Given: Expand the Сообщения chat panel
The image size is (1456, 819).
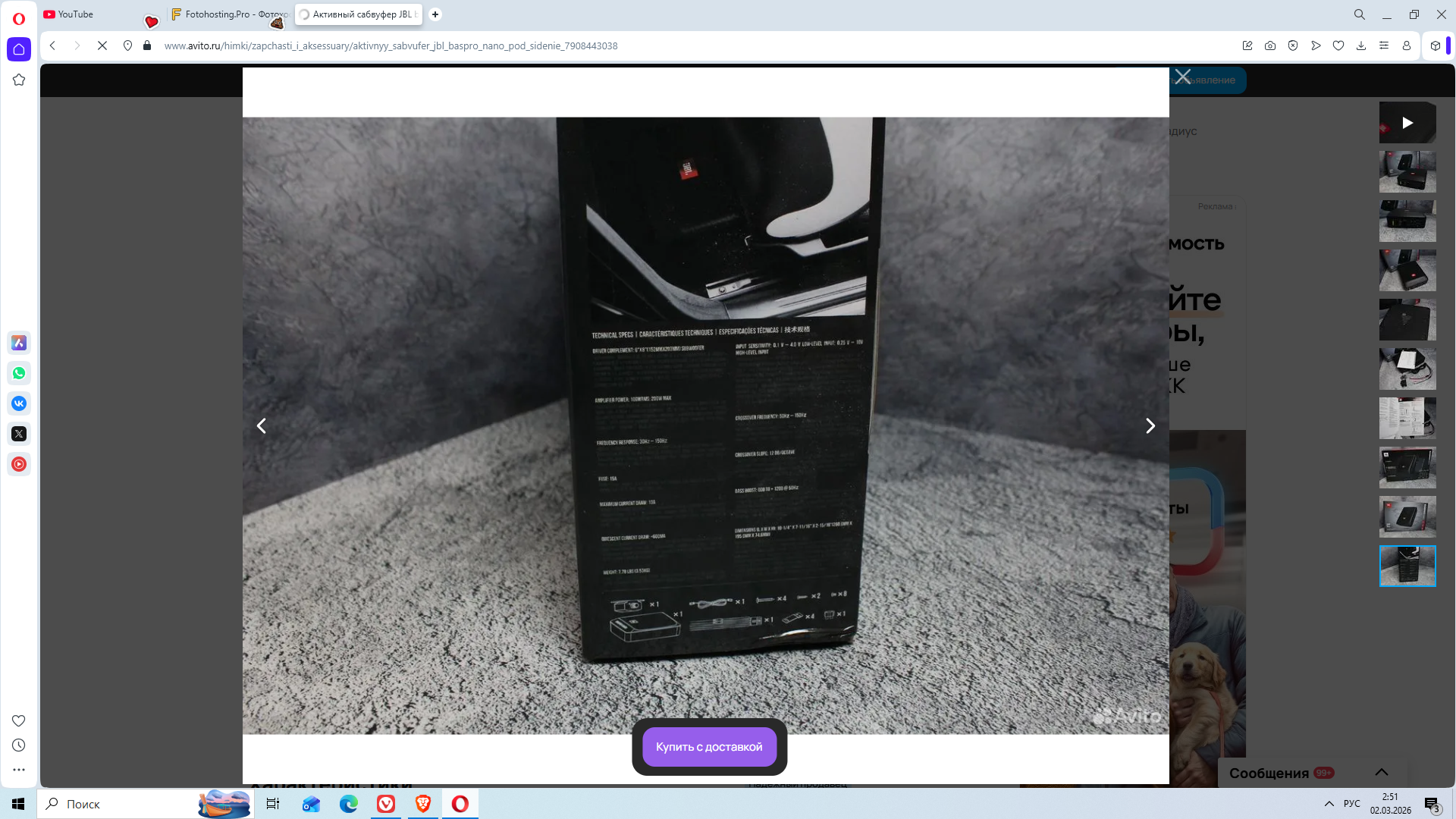Looking at the screenshot, I should pos(1381,772).
